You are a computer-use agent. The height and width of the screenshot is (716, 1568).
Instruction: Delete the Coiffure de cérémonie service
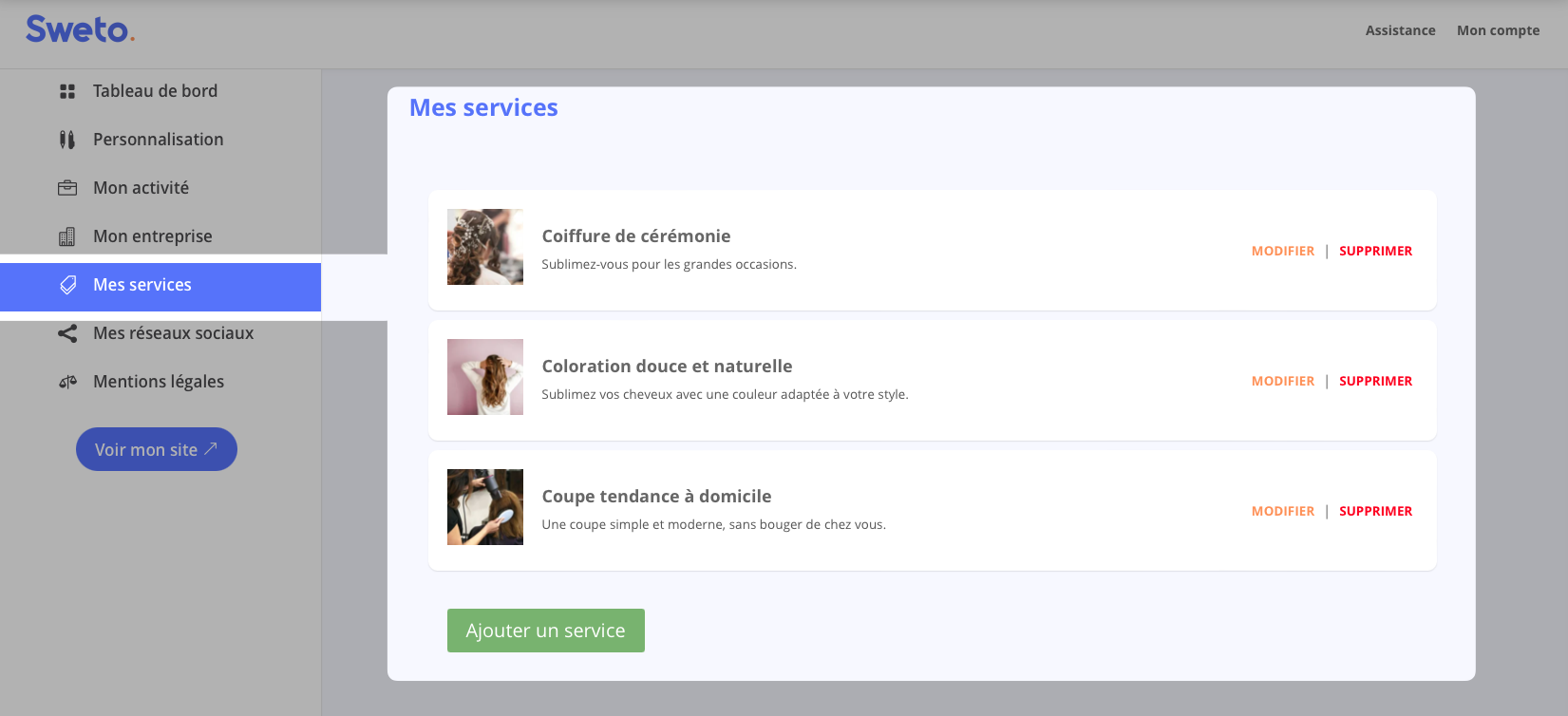coord(1375,251)
